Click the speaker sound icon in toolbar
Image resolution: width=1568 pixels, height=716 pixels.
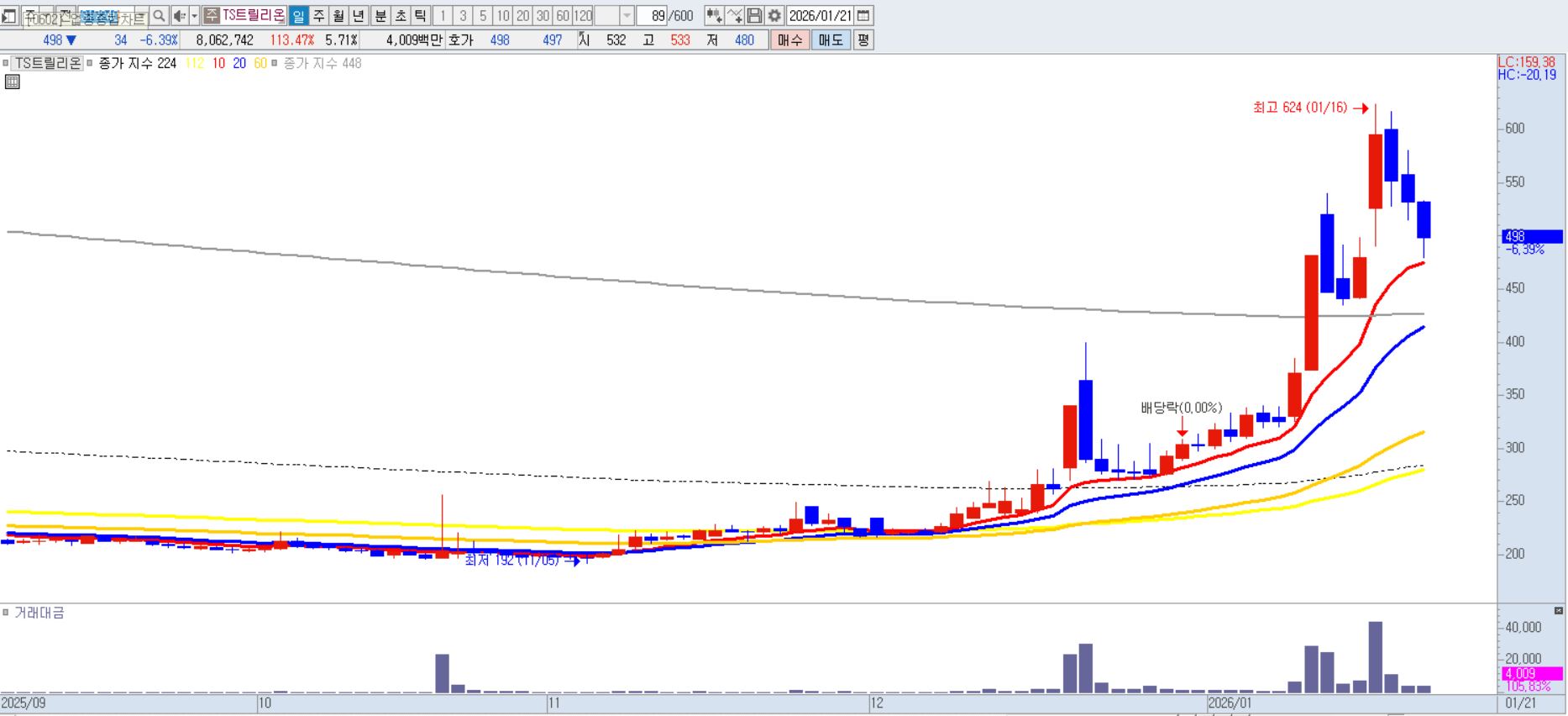[x=179, y=16]
